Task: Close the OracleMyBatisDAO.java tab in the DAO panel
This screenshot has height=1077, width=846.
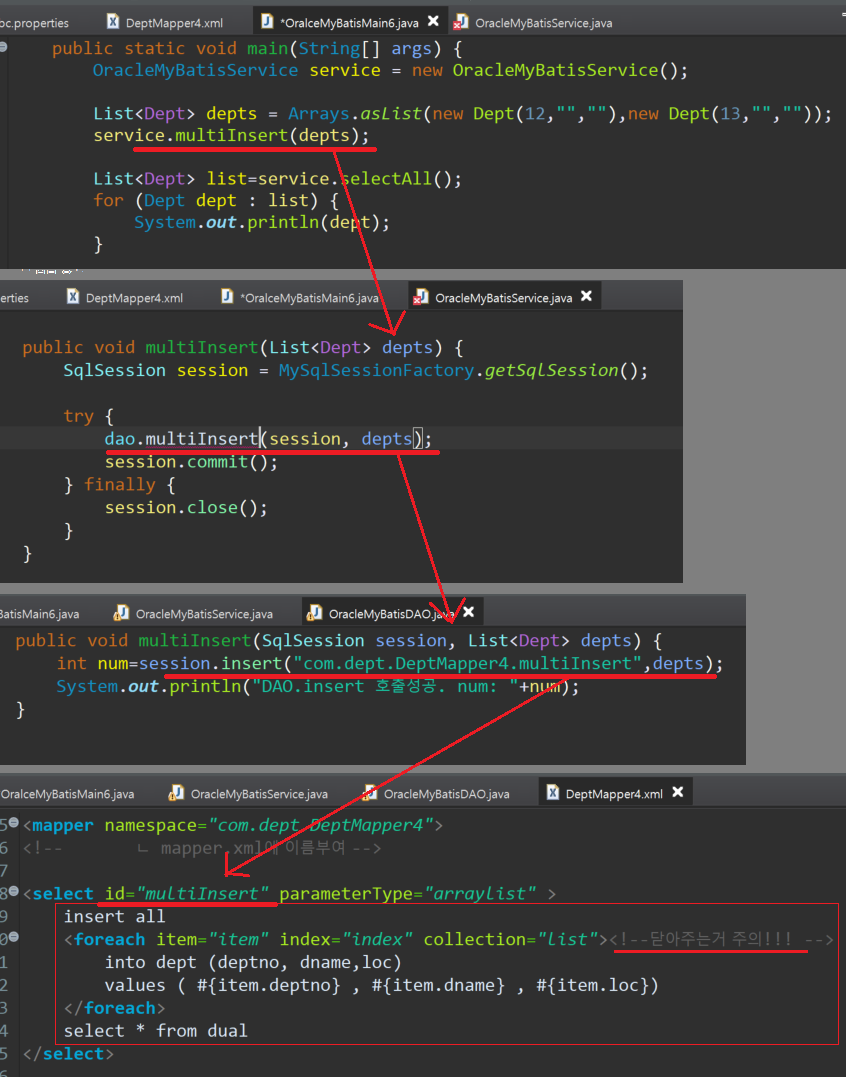Action: point(468,611)
